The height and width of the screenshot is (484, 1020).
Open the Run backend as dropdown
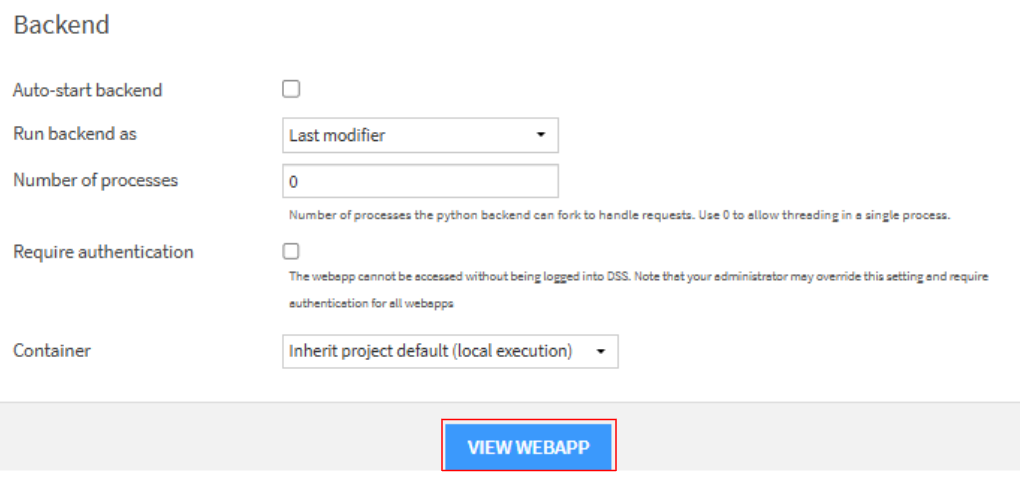click(x=420, y=135)
